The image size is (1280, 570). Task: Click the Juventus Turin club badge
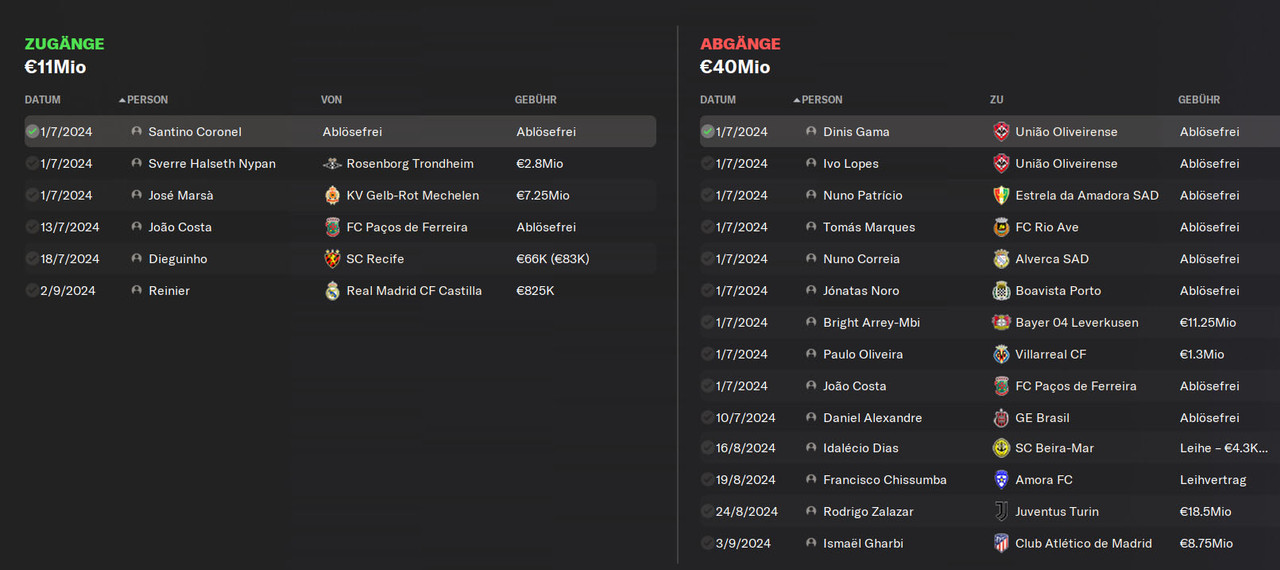click(1001, 512)
